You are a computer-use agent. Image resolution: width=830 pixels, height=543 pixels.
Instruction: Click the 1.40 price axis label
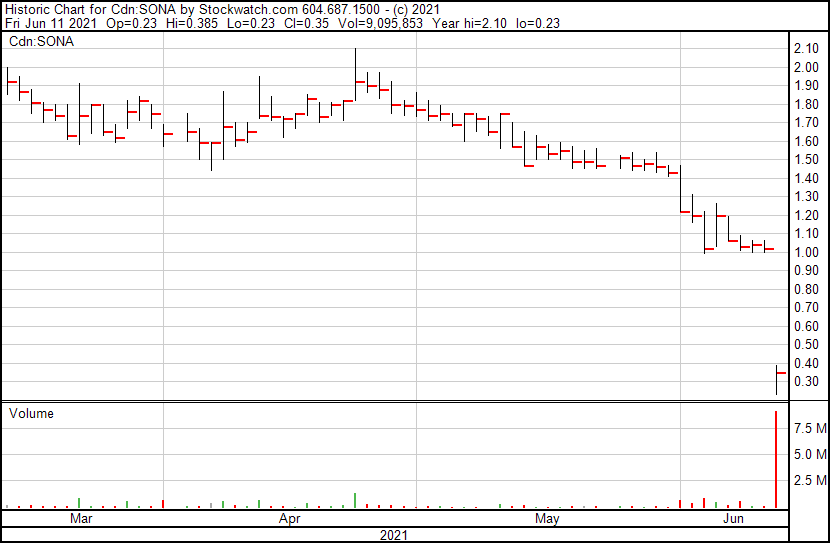click(806, 178)
